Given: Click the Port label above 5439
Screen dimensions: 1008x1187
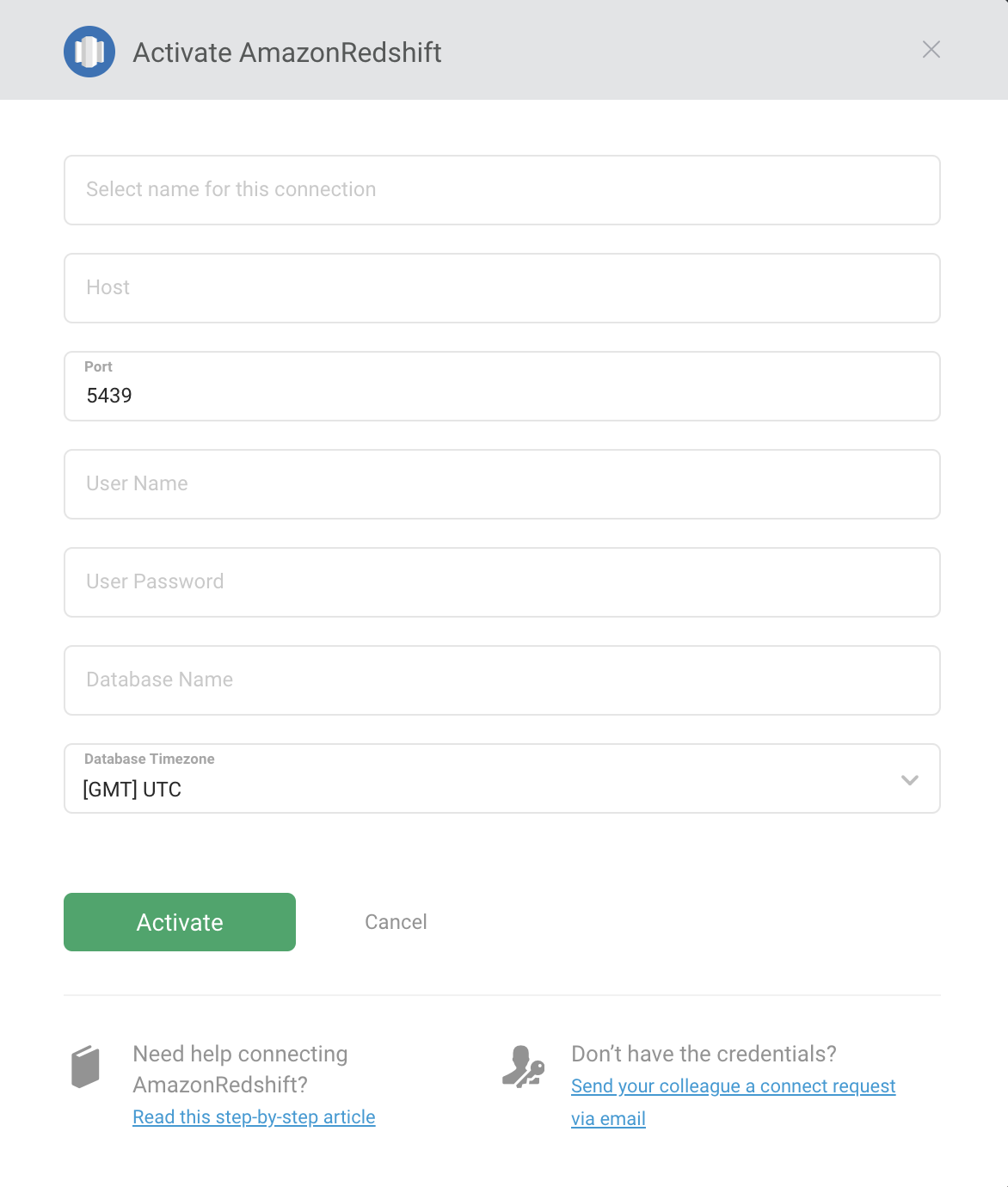Looking at the screenshot, I should pos(97,366).
